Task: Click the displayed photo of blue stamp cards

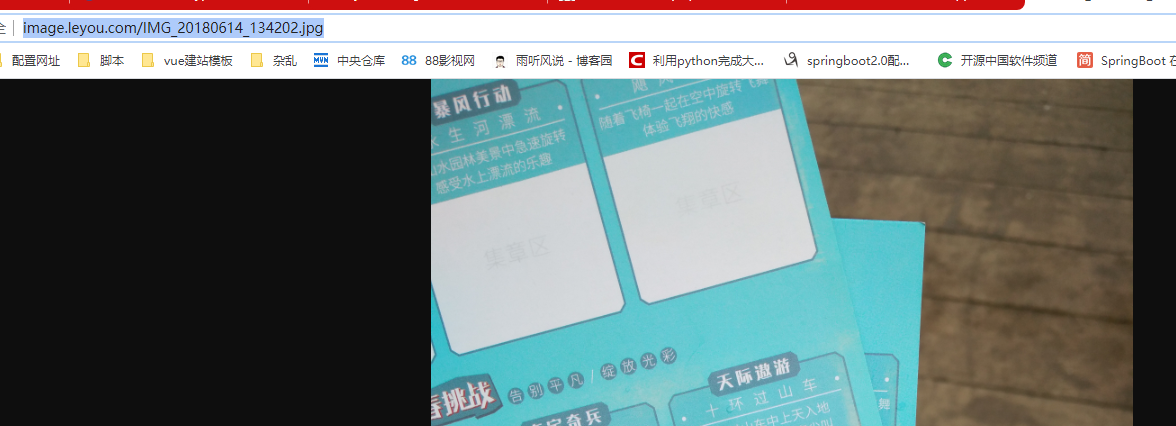Action: (782, 252)
